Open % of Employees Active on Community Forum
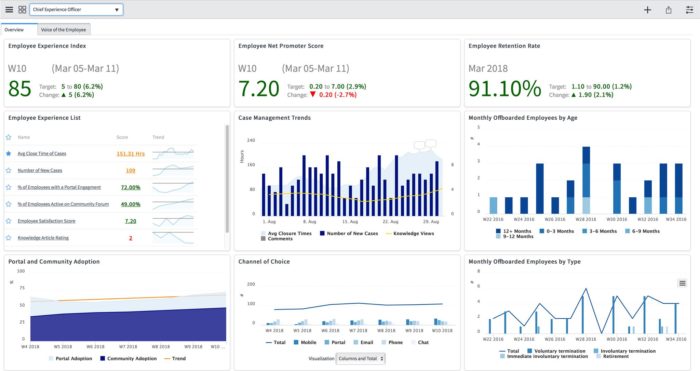The width and height of the screenshot is (700, 371). click(x=63, y=204)
